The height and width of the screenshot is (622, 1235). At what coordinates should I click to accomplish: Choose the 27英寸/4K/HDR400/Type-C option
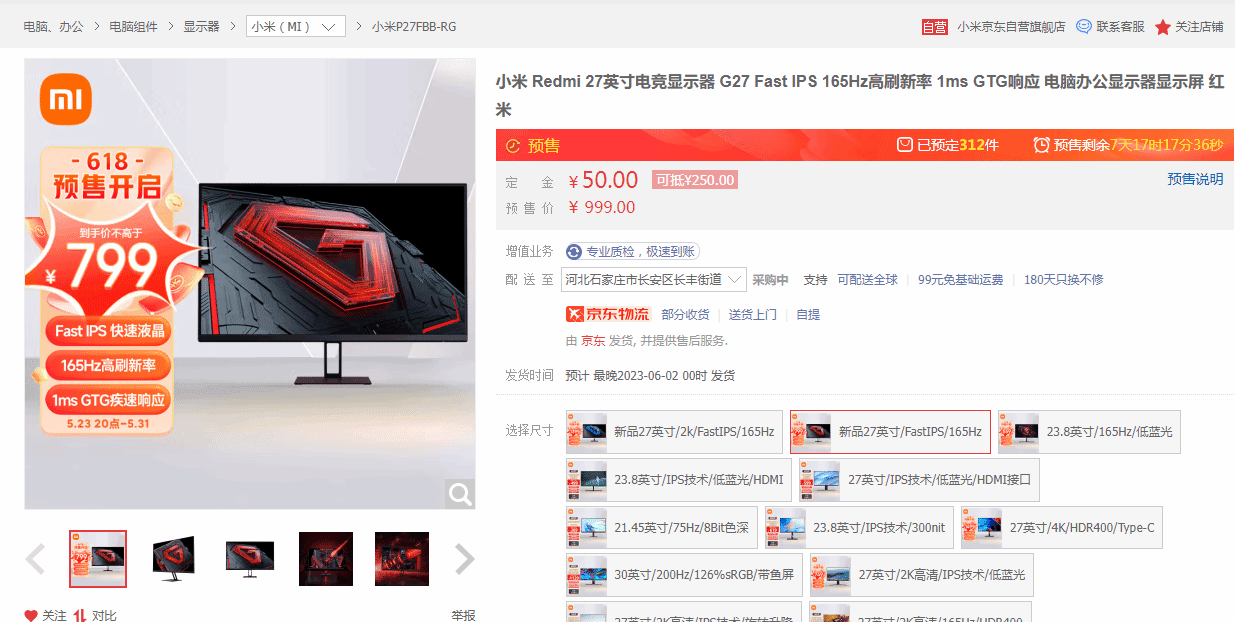point(1061,528)
